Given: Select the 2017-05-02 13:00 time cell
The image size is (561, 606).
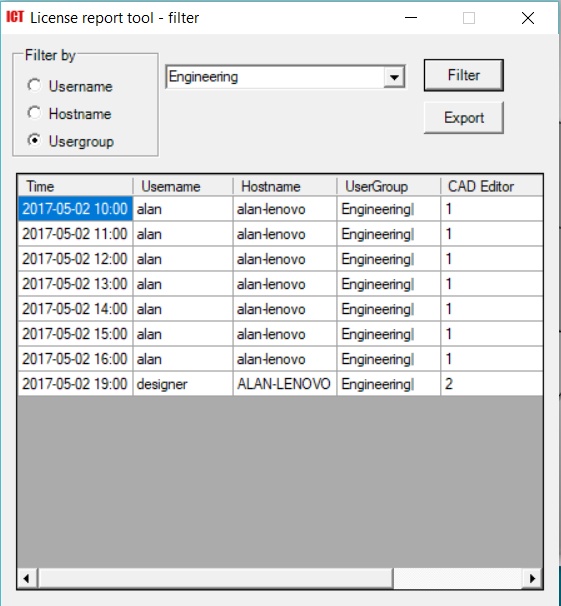Looking at the screenshot, I should 75,284.
